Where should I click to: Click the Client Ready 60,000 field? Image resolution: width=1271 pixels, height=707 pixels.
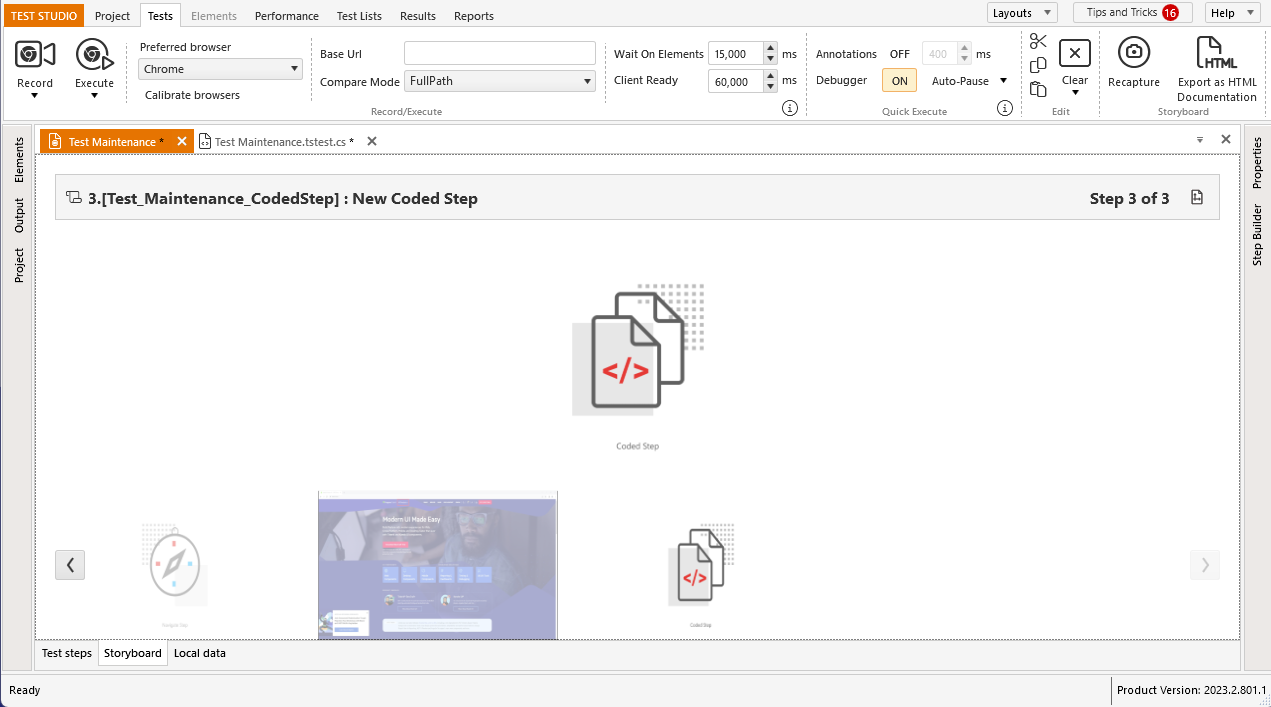tap(735, 82)
